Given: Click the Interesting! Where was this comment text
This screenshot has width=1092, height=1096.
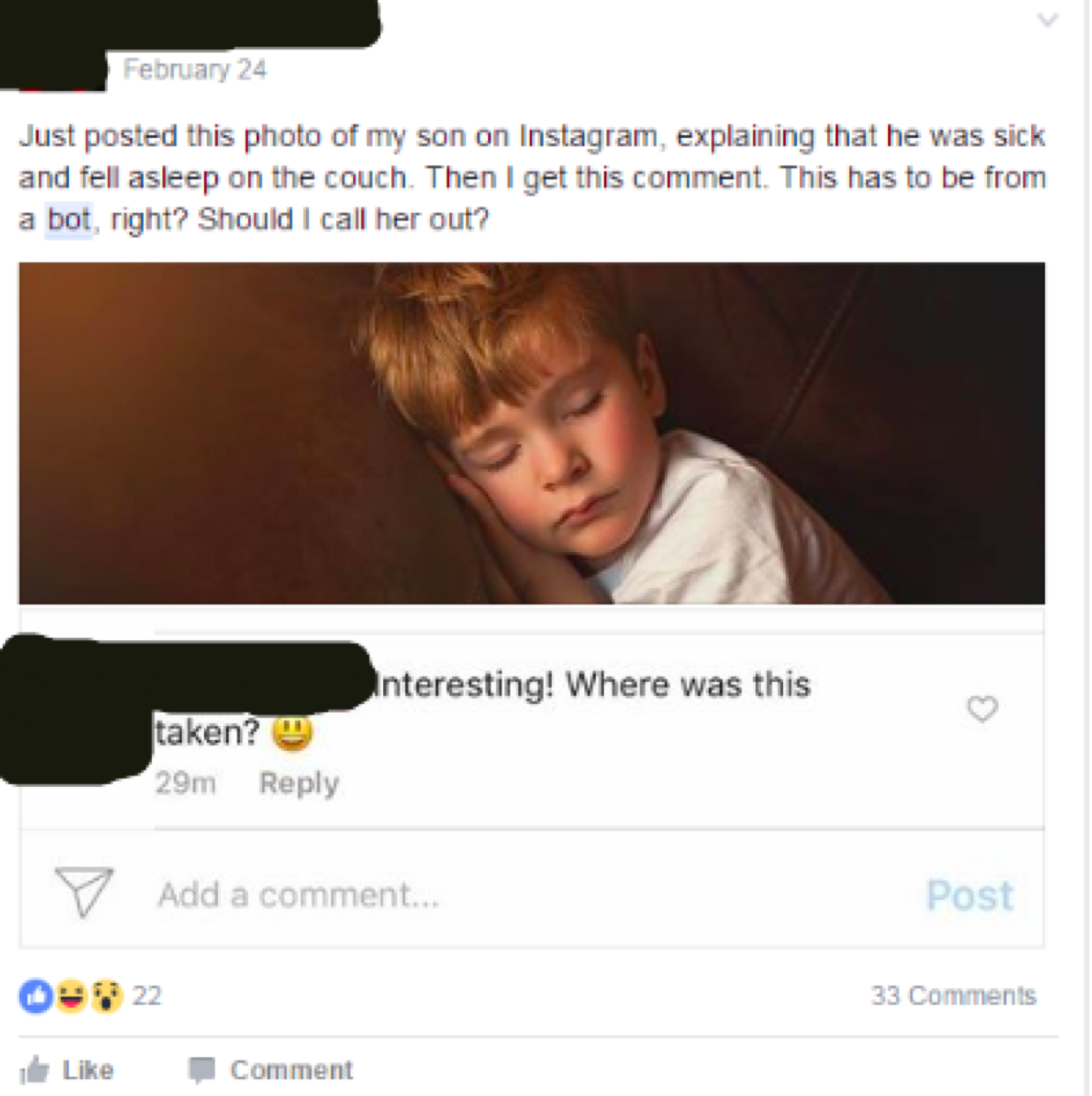Looking at the screenshot, I should 593,684.
